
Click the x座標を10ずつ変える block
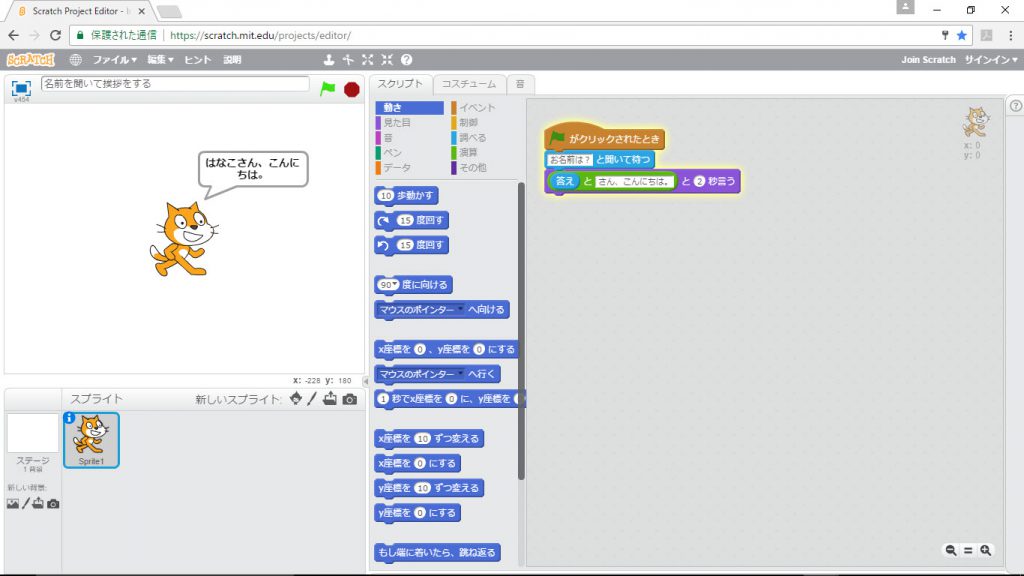click(429, 438)
